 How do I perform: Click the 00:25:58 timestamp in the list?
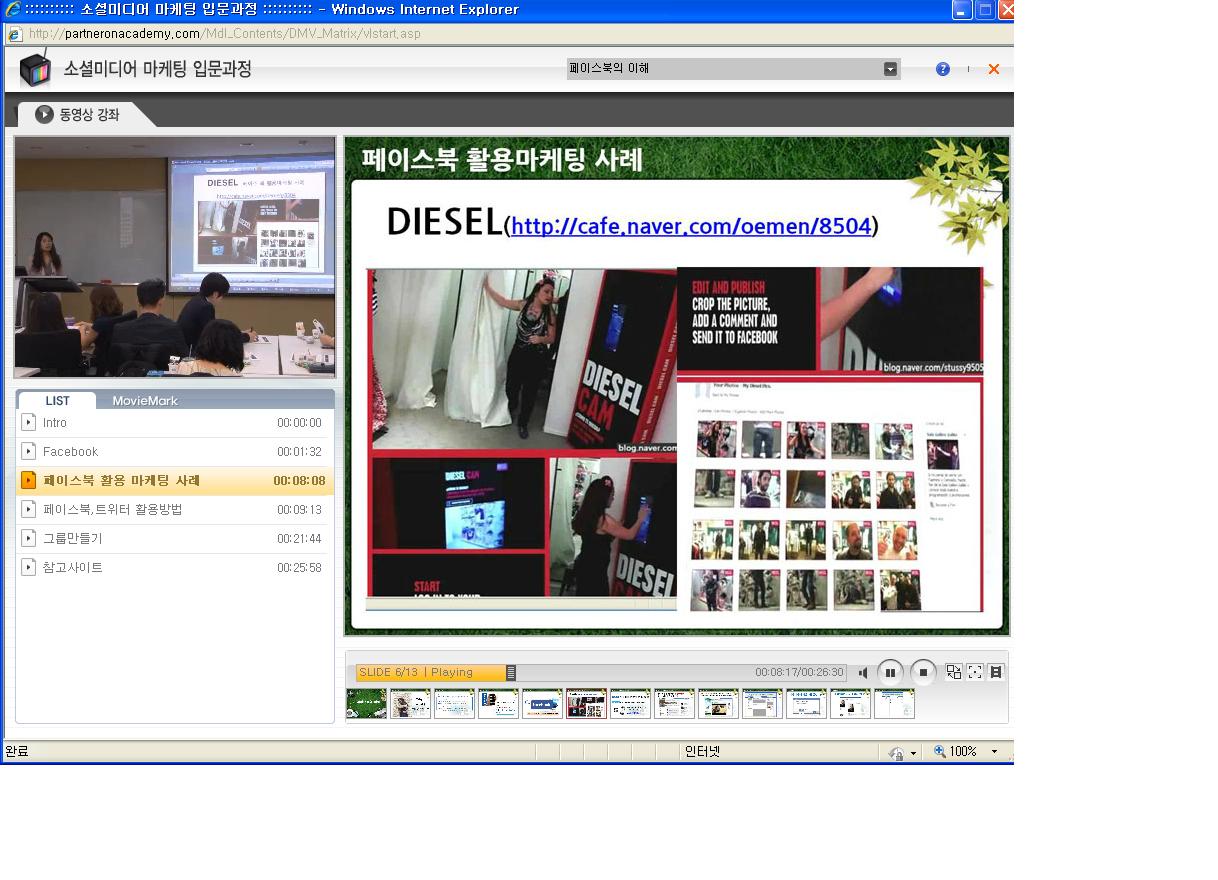point(299,568)
